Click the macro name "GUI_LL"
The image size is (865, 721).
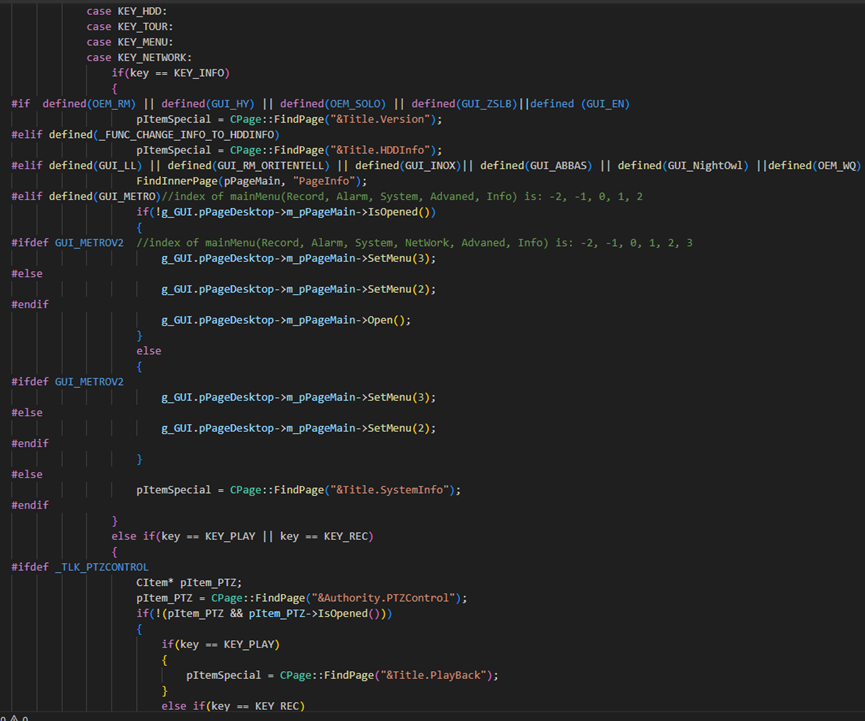(117, 165)
